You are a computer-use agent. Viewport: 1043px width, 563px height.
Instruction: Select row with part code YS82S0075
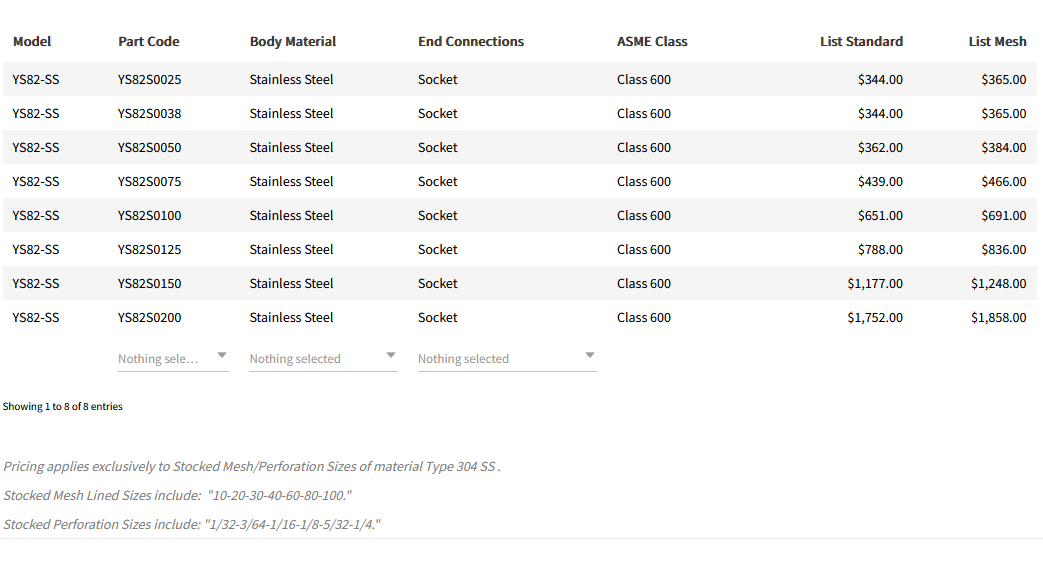150,182
